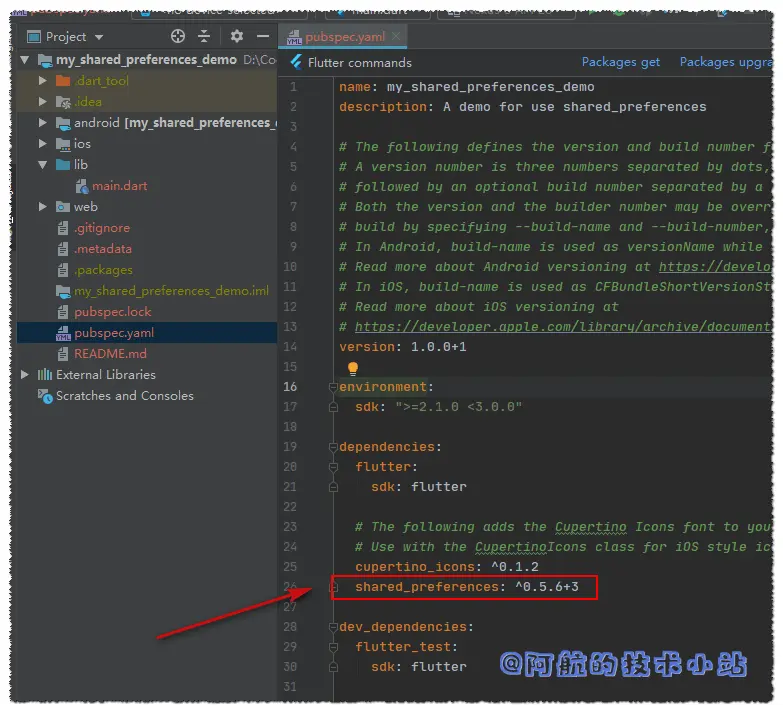The image size is (783, 712).
Task: Click the description line in editor
Action: (522, 107)
